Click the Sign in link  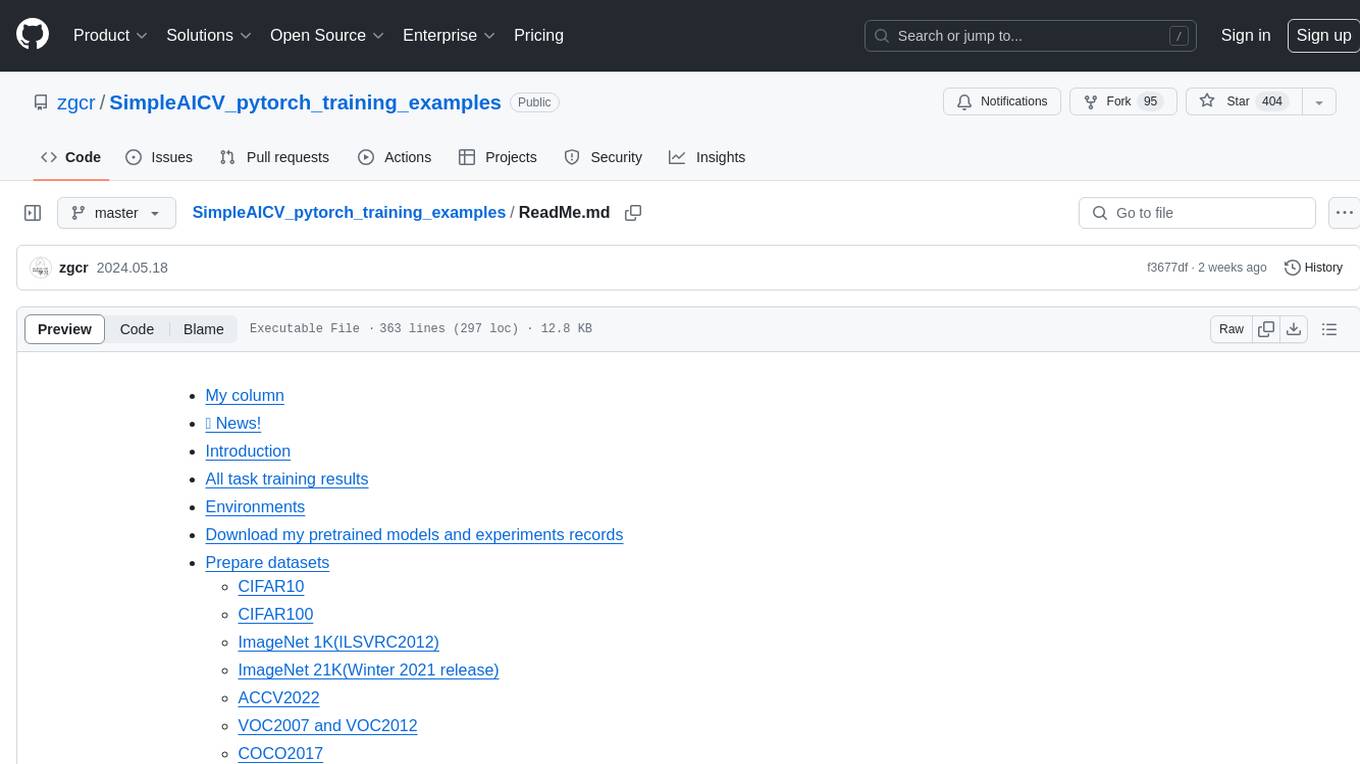(x=1246, y=35)
